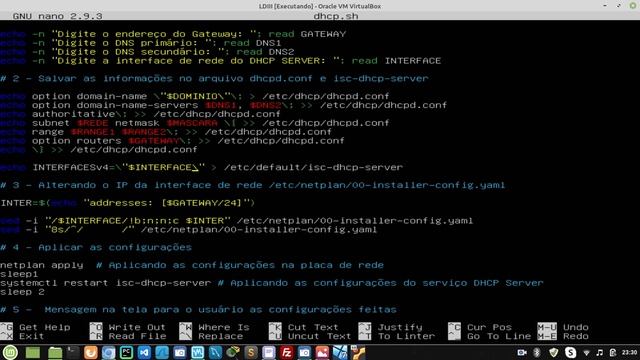Open the WM blue waveform app icon
640x360 pixels.
[x=198, y=353]
